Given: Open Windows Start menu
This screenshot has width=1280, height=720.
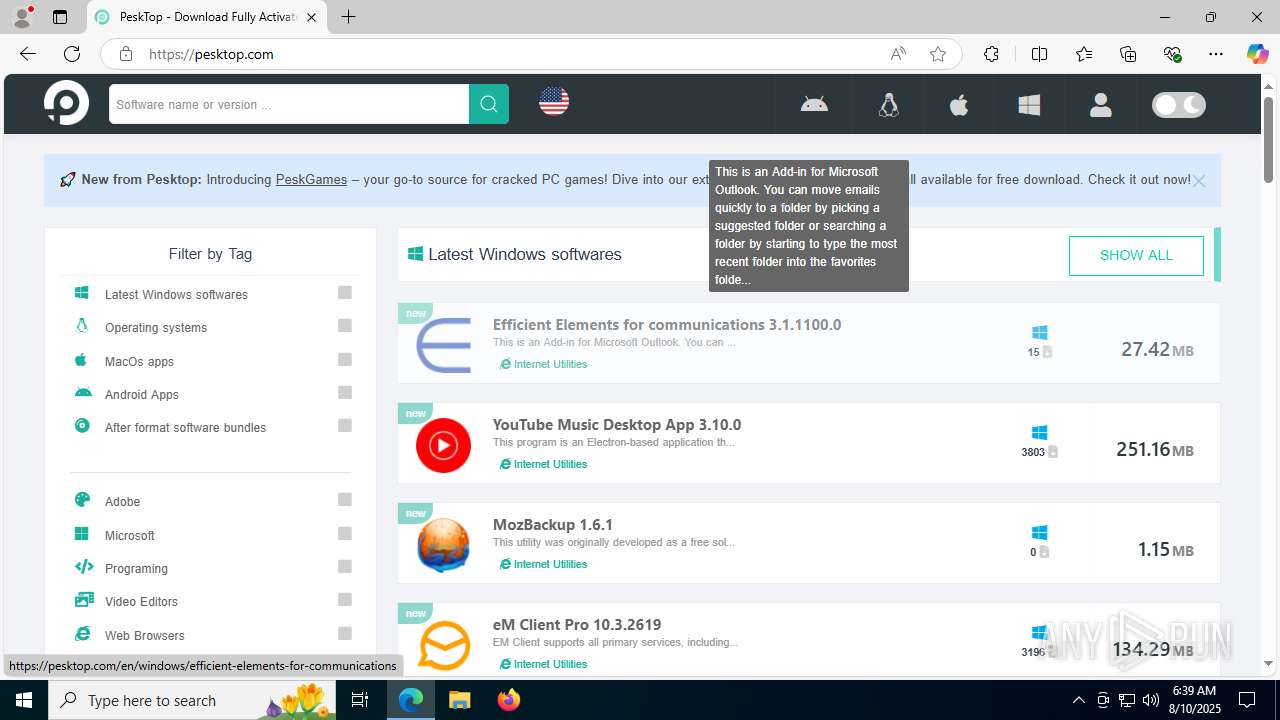Looking at the screenshot, I should click(24, 700).
